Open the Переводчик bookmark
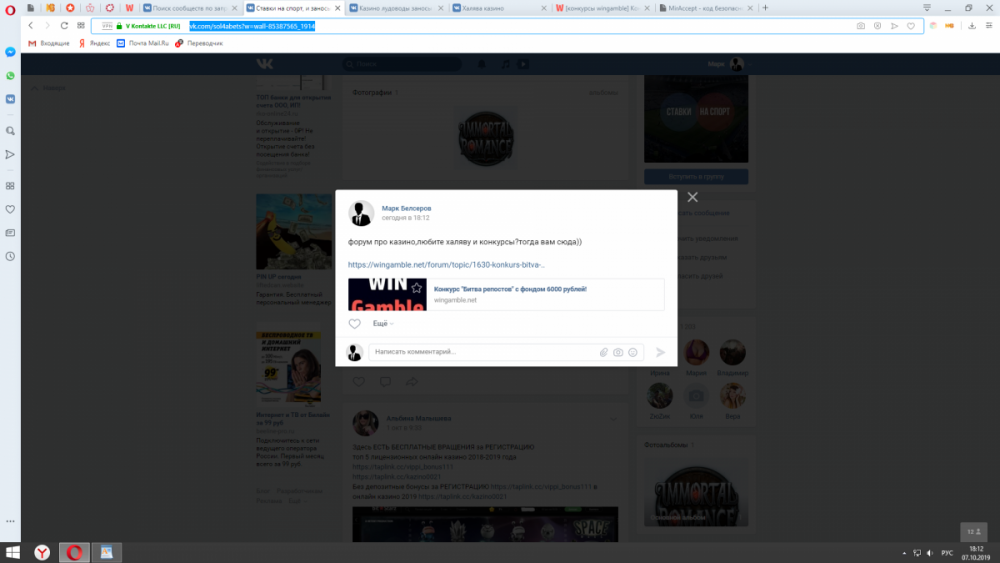This screenshot has width=1000, height=563. 198,43
